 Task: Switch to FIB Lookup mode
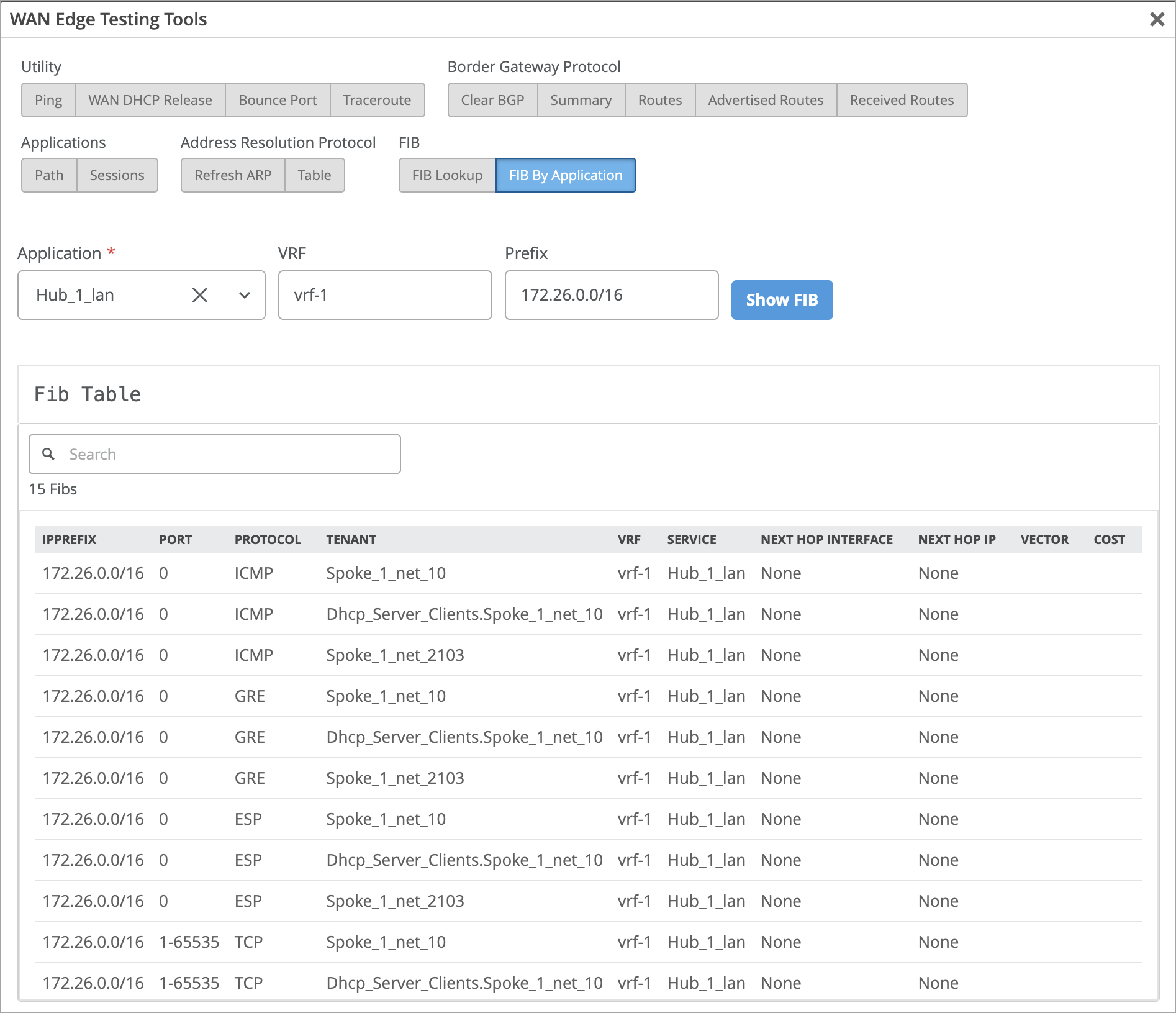point(447,175)
